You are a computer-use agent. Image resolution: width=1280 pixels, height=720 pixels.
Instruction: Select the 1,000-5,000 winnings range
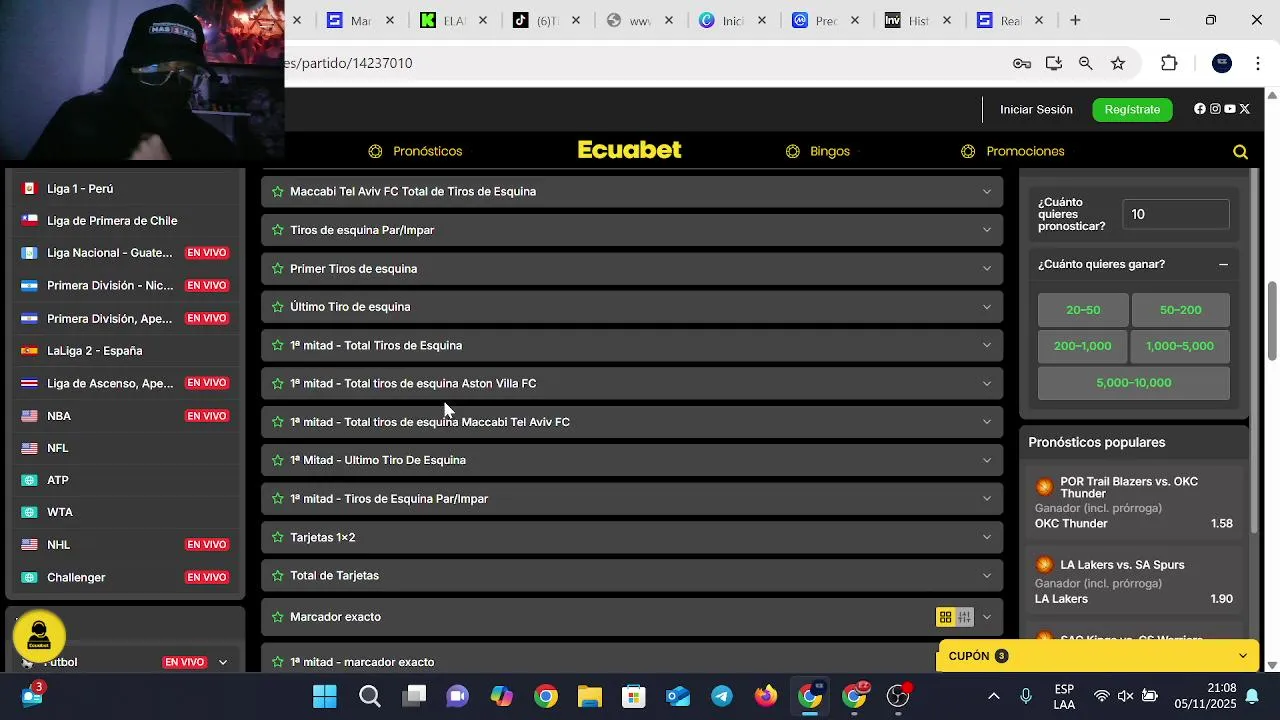click(x=1180, y=346)
